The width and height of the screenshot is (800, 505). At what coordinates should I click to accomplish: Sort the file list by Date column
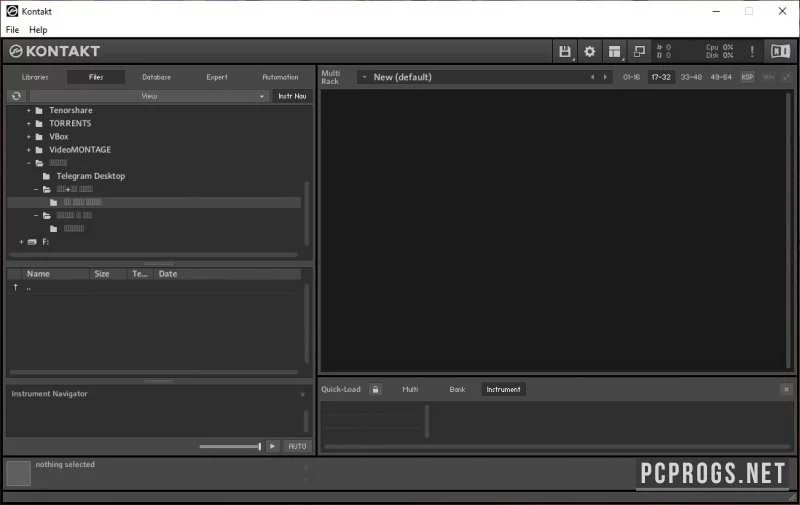[228, 274]
